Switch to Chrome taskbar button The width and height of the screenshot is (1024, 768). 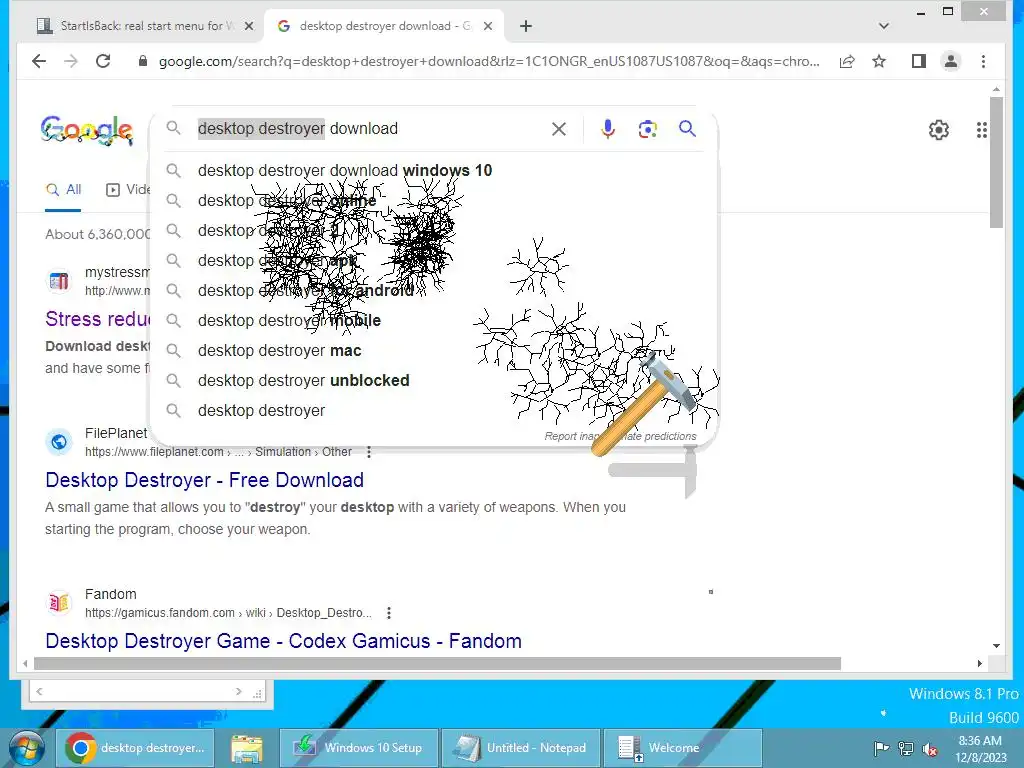coord(136,748)
